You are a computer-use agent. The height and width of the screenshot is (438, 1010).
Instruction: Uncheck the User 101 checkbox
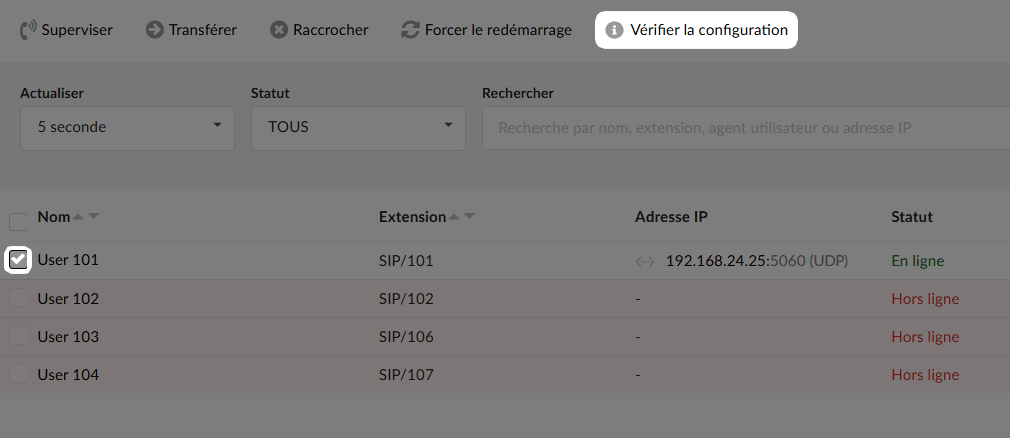point(18,260)
